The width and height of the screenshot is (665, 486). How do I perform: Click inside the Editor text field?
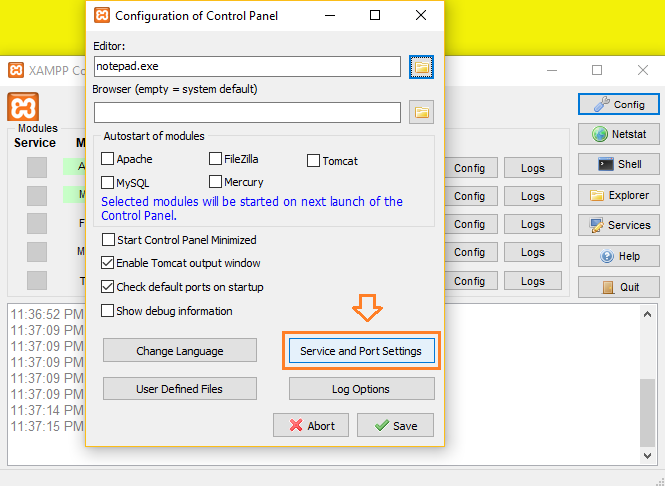coord(247,67)
